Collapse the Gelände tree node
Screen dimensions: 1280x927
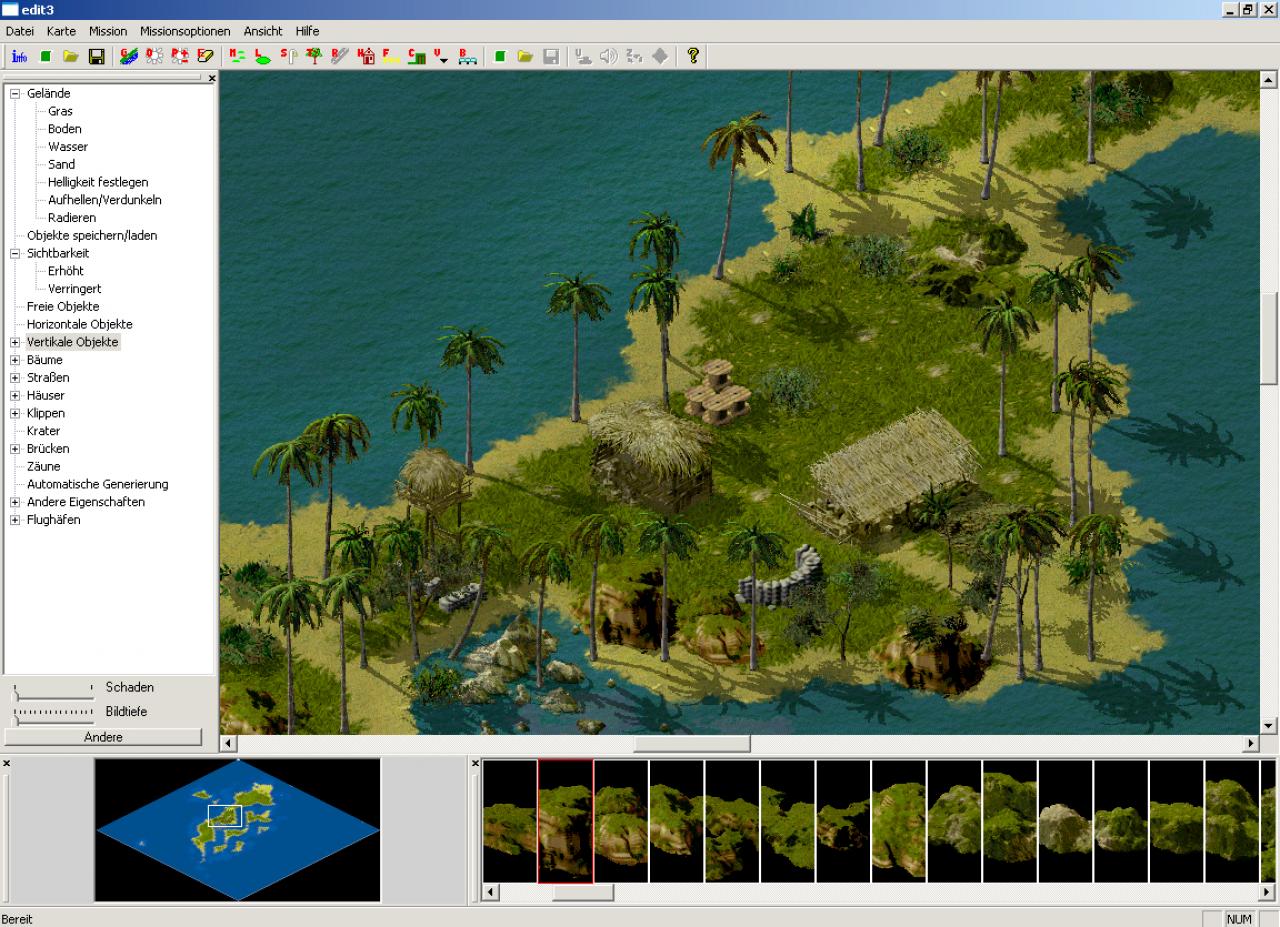click(x=15, y=94)
